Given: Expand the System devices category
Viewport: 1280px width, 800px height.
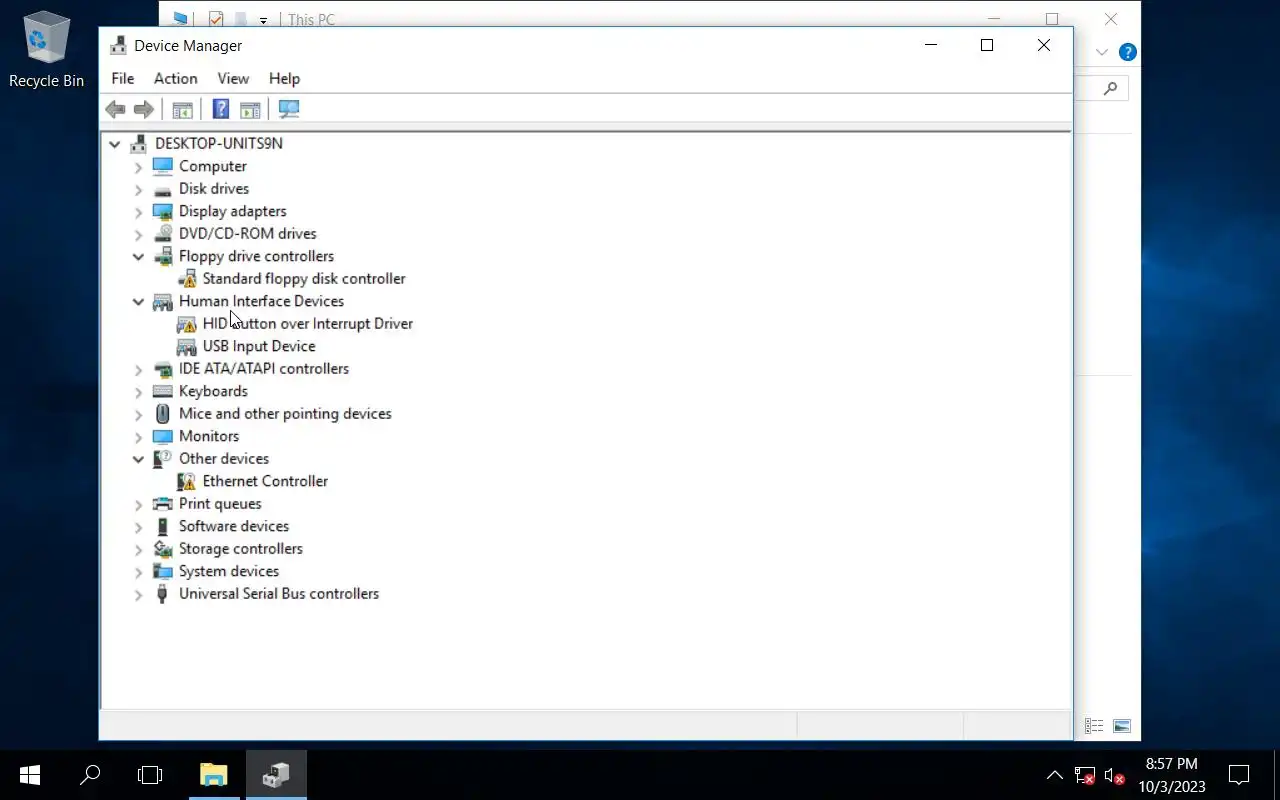Looking at the screenshot, I should [138, 572].
